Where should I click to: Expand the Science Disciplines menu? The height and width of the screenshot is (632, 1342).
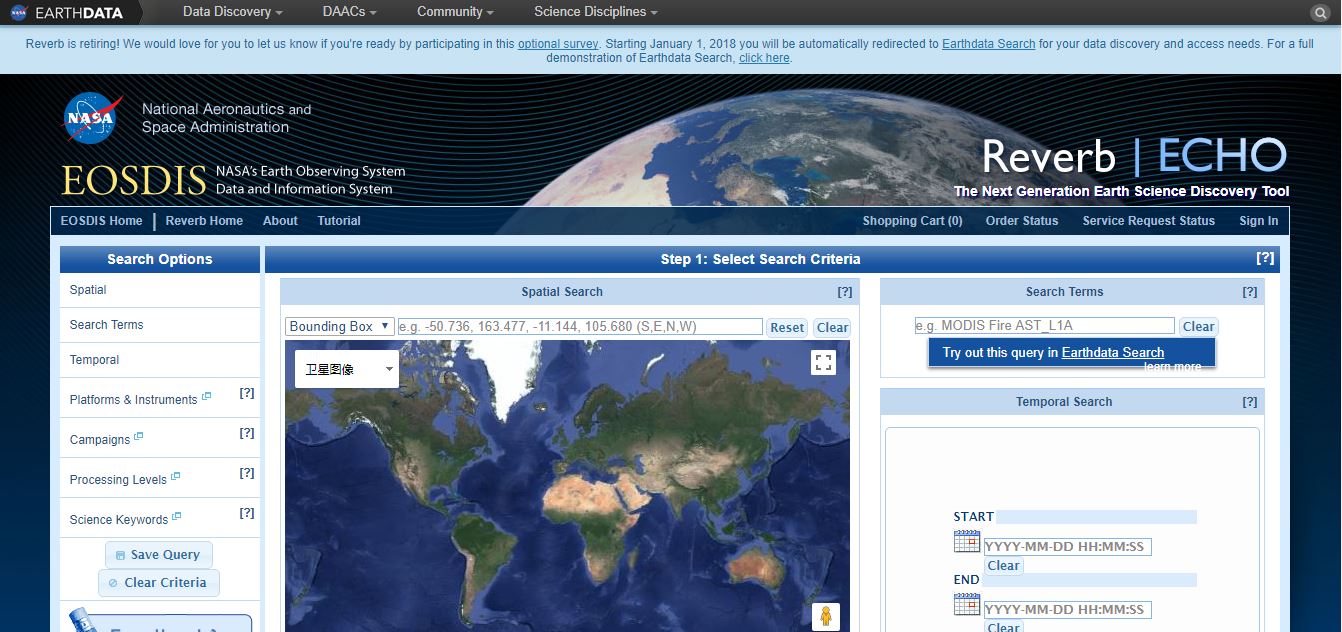(596, 12)
